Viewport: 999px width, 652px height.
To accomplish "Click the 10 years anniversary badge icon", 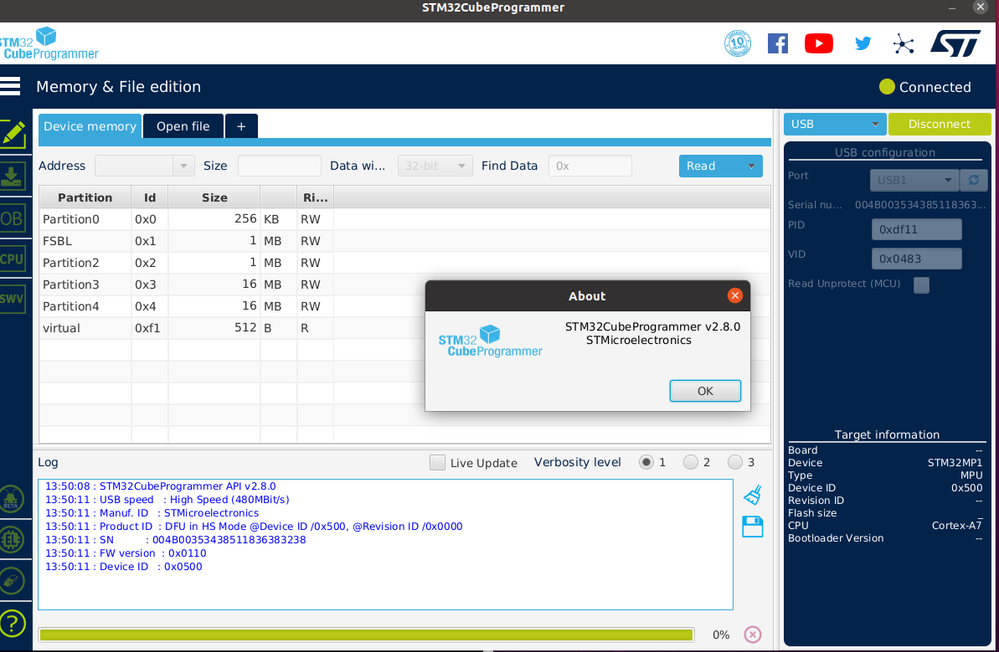I will click(737, 43).
